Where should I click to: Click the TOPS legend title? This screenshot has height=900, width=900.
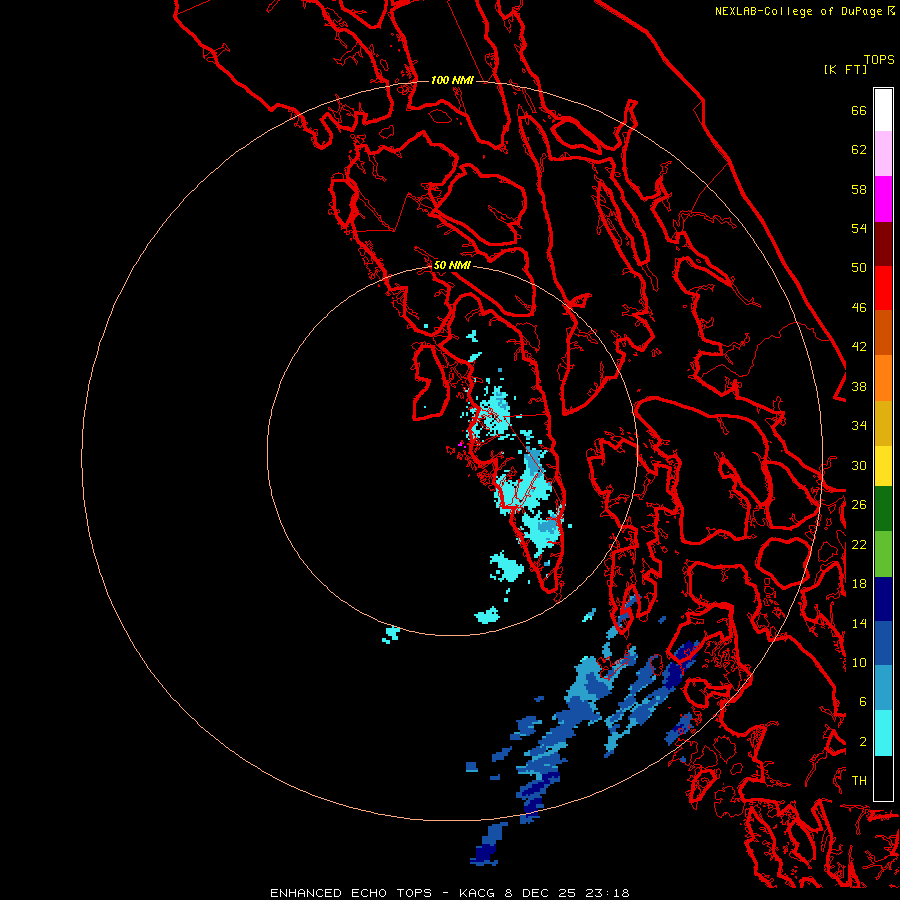[x=879, y=60]
